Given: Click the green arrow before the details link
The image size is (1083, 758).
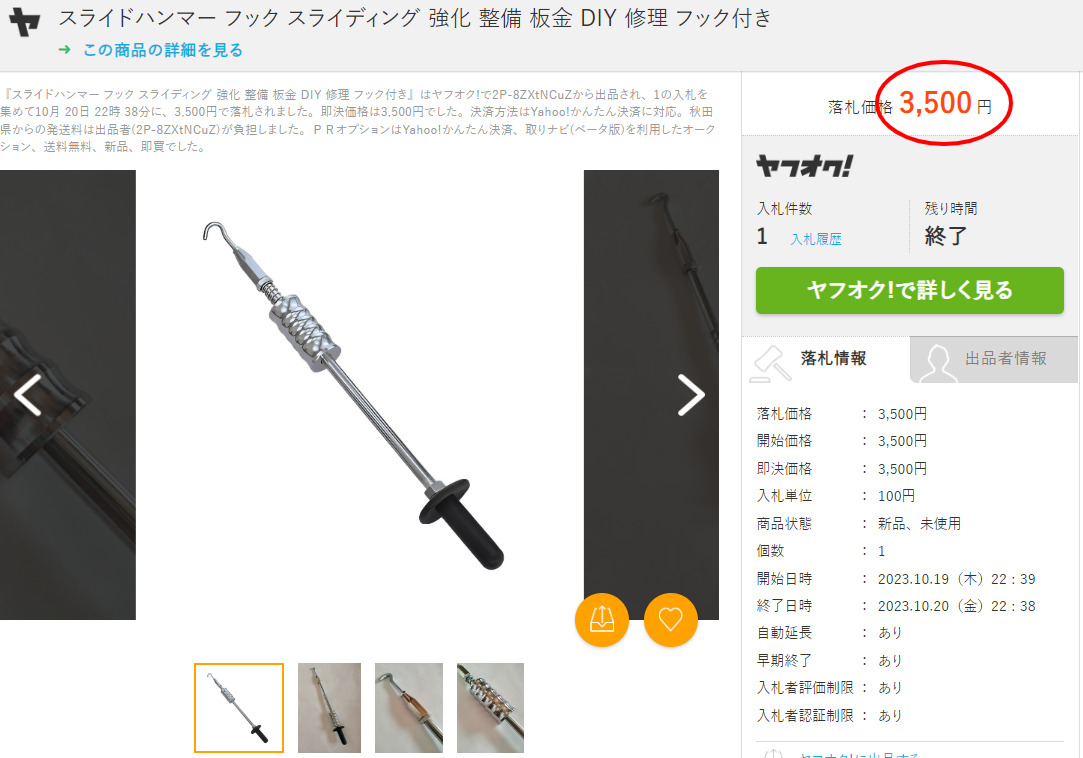Looking at the screenshot, I should [65, 50].
